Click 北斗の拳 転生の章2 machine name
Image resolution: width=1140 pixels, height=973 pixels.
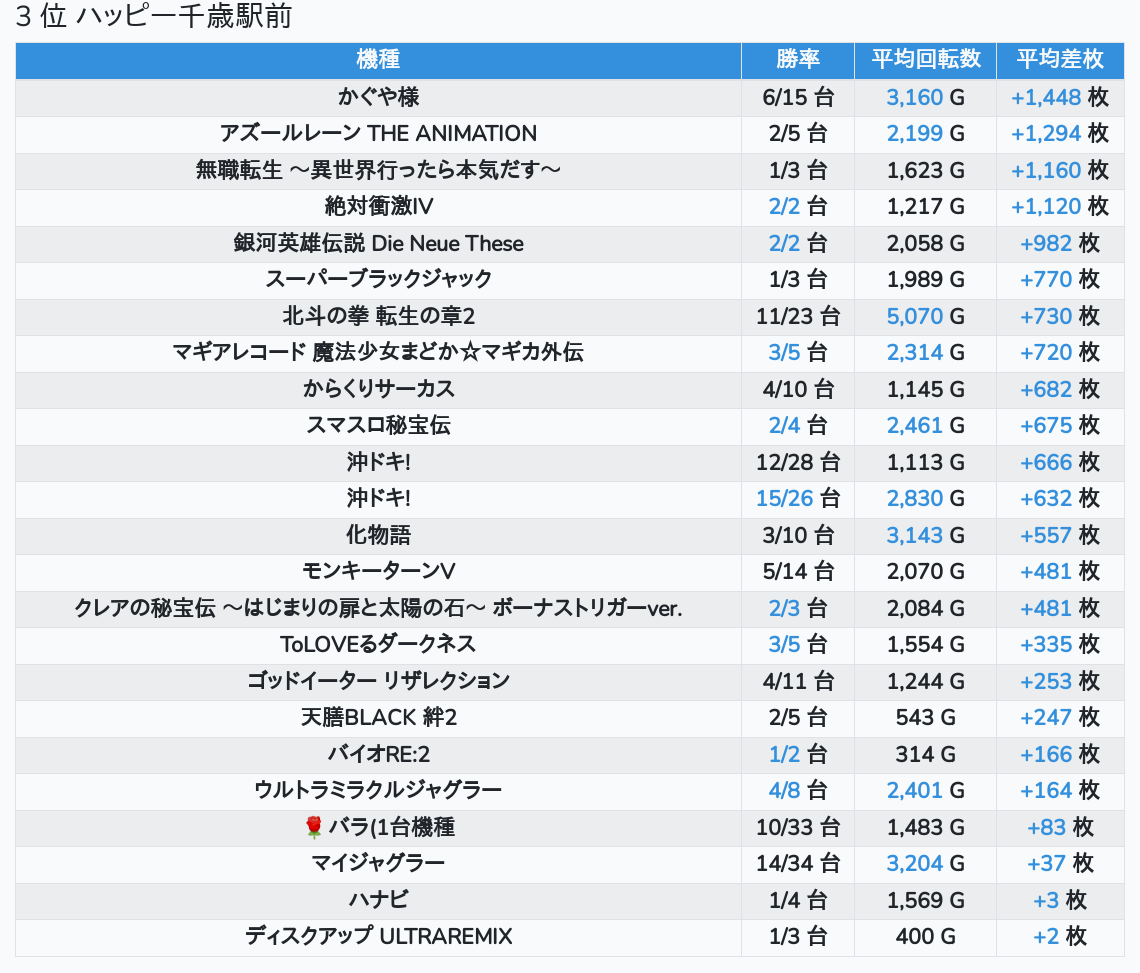tap(378, 316)
